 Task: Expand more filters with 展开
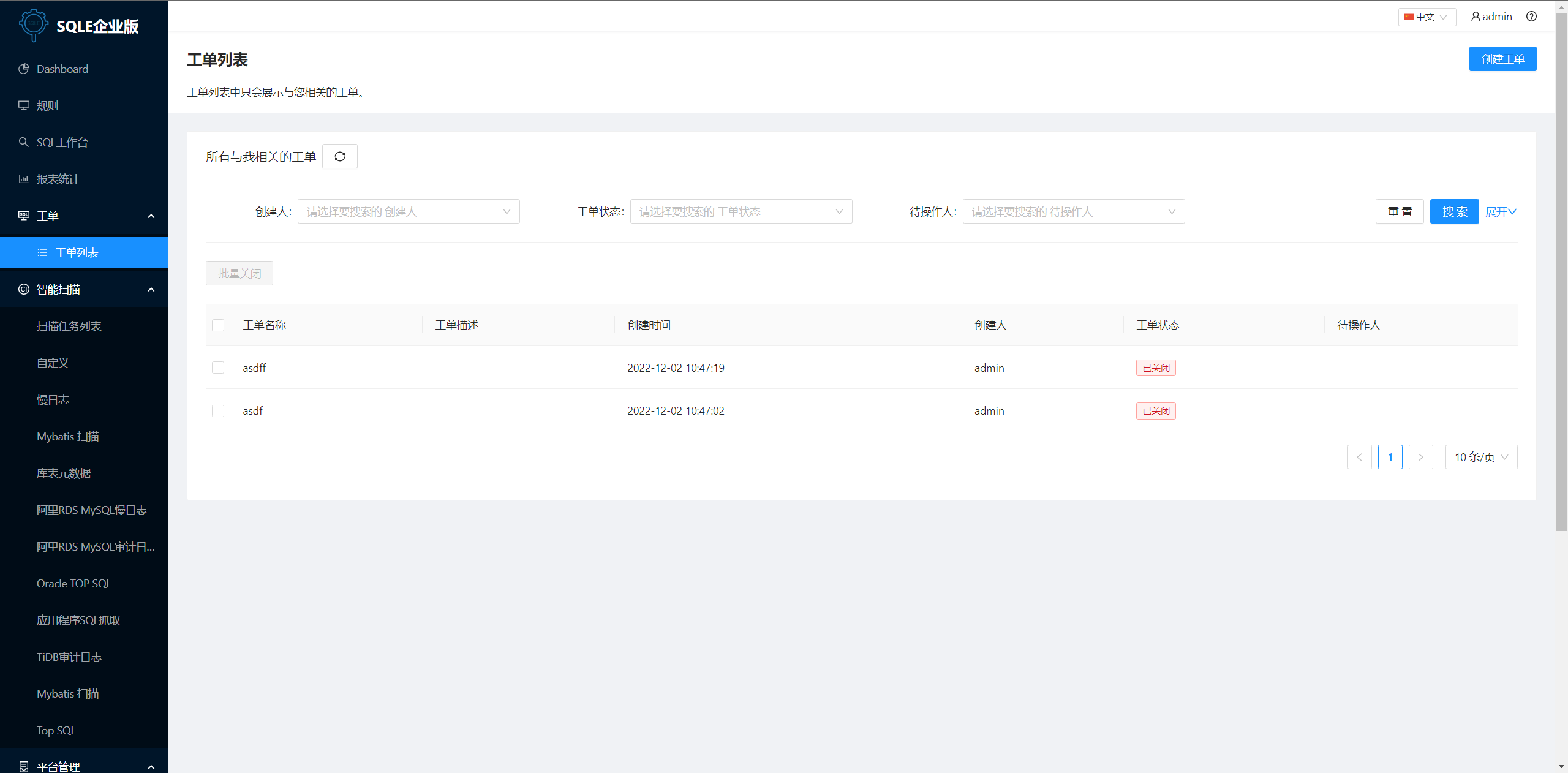[x=1501, y=211]
